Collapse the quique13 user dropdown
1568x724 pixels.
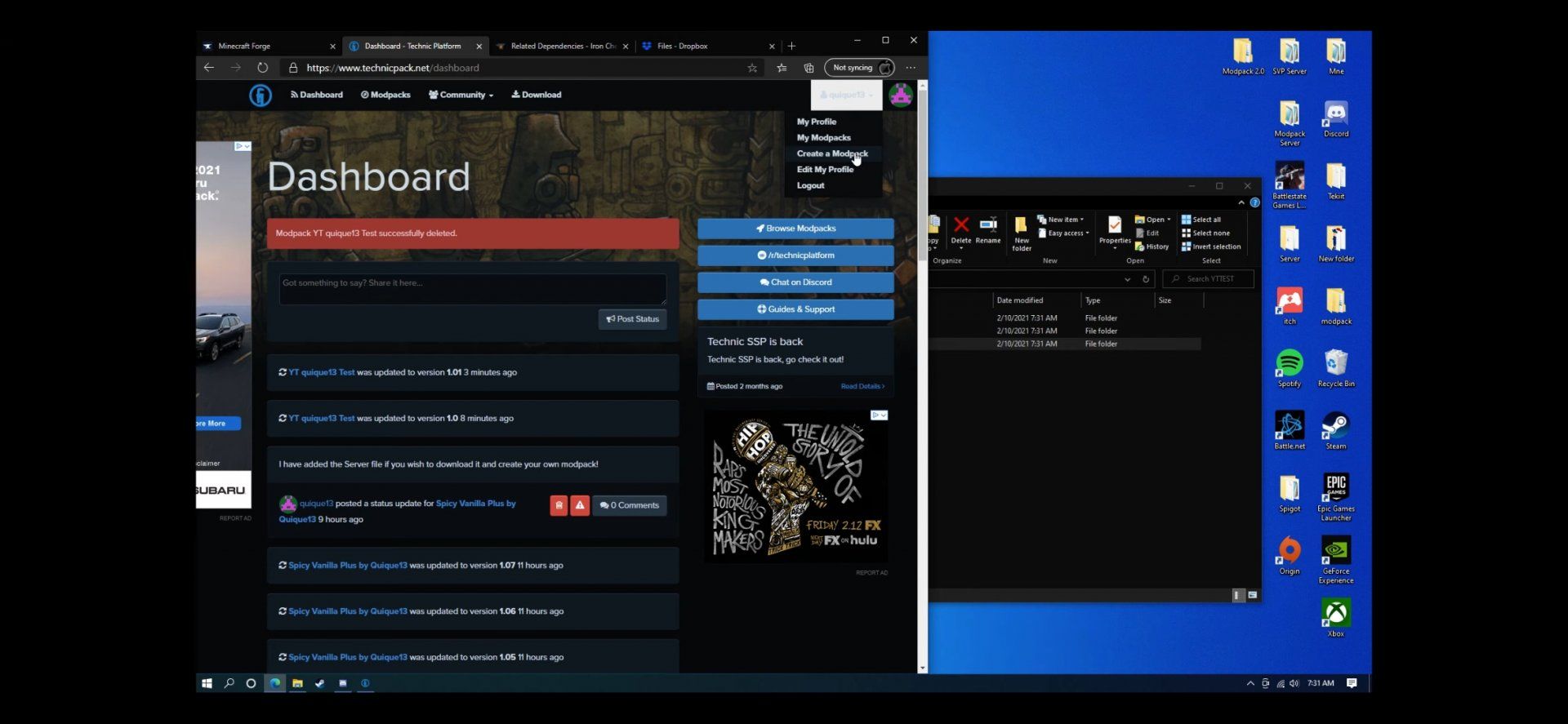click(847, 95)
